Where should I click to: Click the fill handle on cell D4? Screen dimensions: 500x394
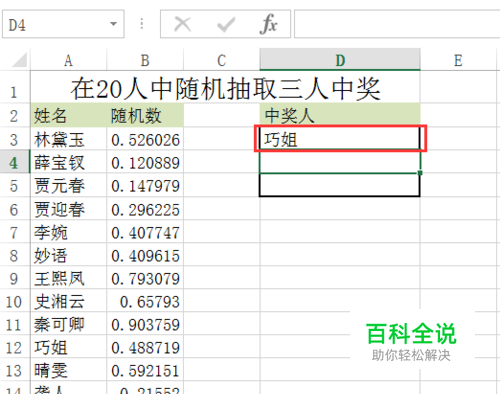pyautogui.click(x=420, y=173)
